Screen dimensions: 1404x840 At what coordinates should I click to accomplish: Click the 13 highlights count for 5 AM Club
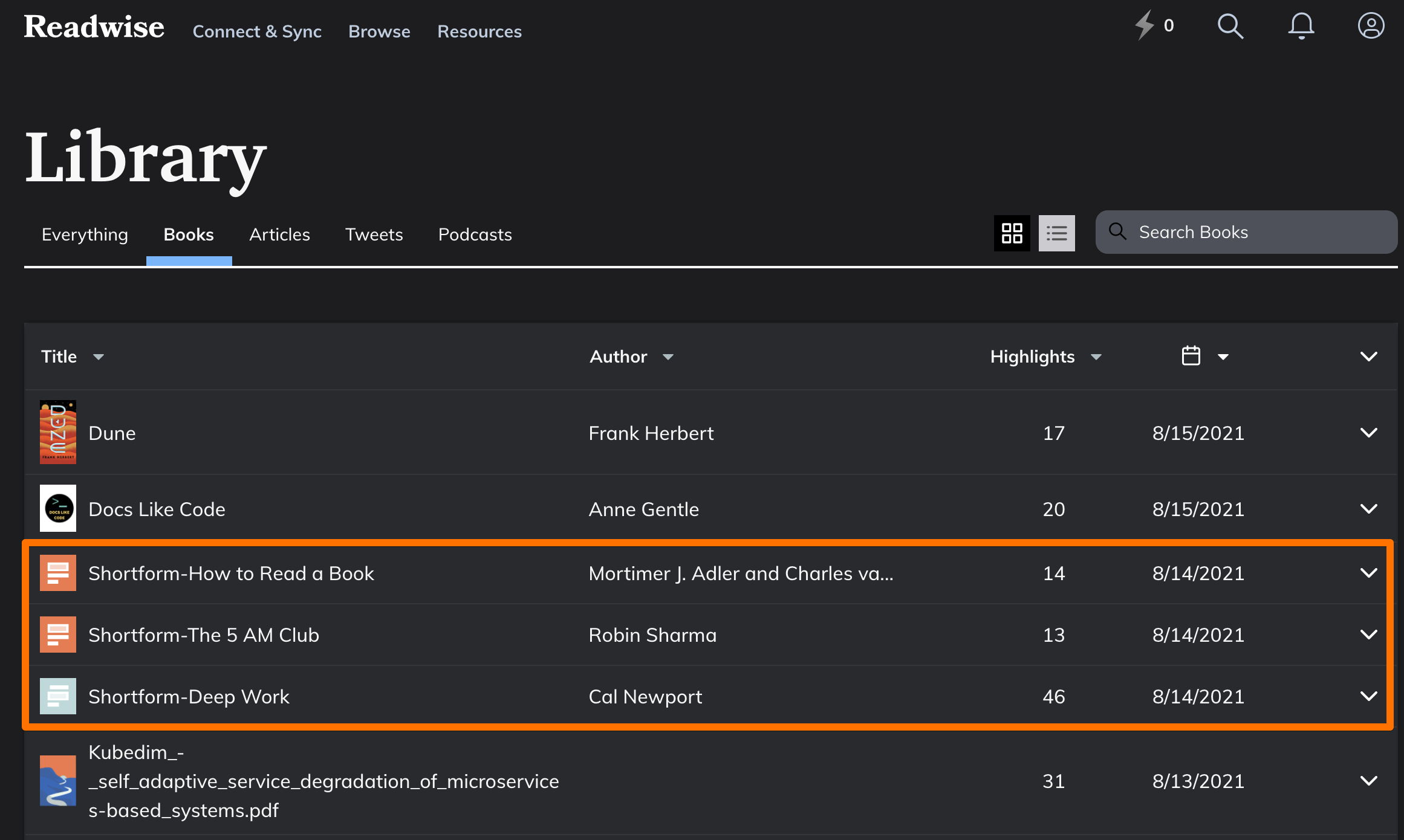(x=1053, y=635)
